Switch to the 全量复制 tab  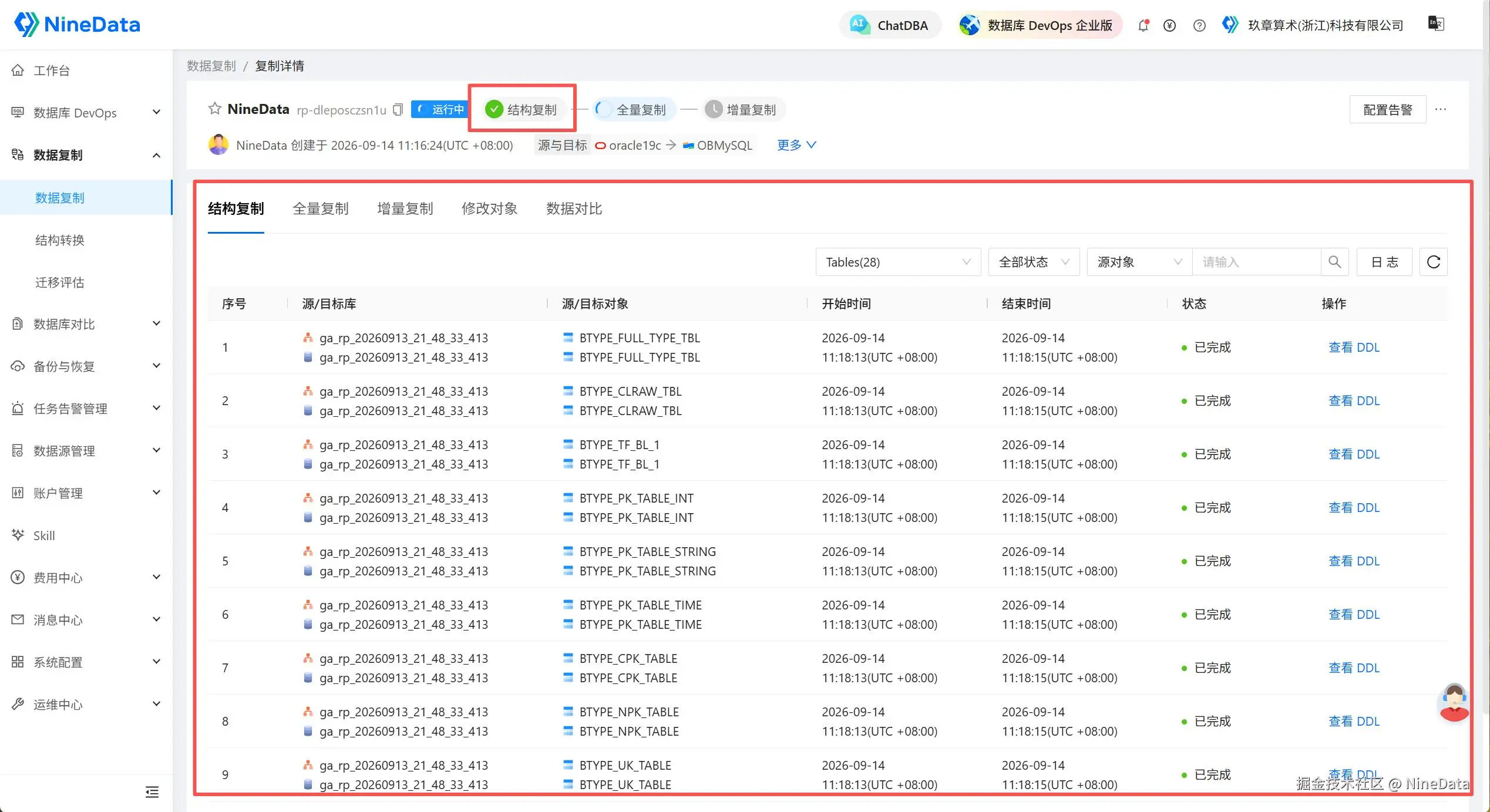pyautogui.click(x=321, y=208)
